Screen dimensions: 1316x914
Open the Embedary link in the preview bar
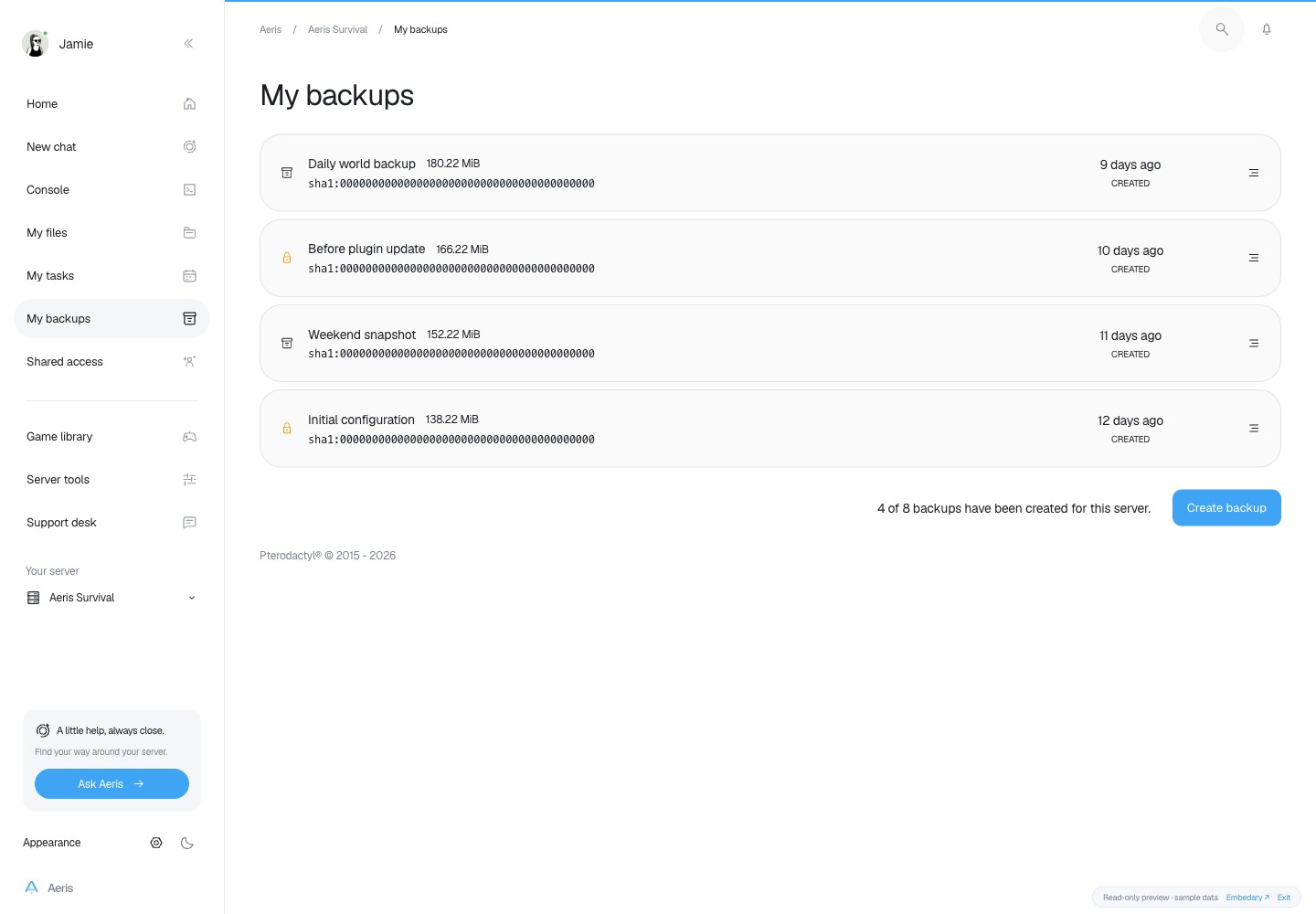pyautogui.click(x=1247, y=898)
